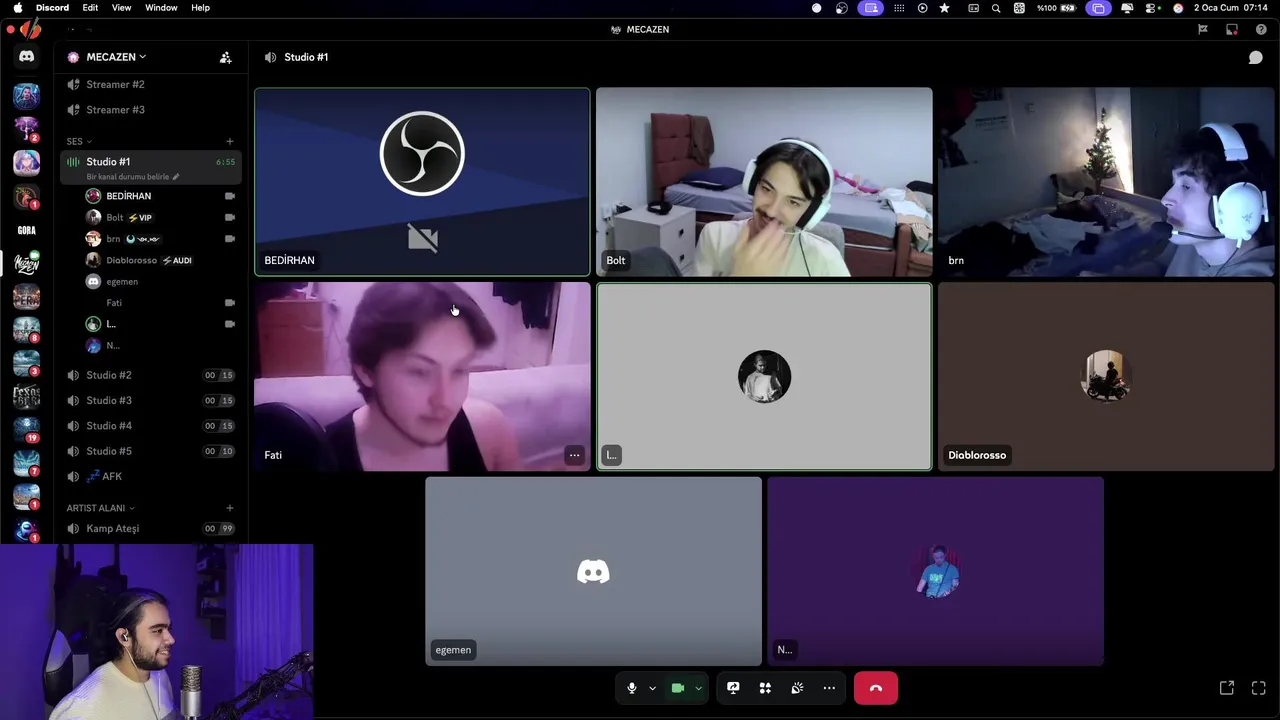Viewport: 1280px width, 720px height.
Task: Open microphone input options arrow
Action: [652, 688]
